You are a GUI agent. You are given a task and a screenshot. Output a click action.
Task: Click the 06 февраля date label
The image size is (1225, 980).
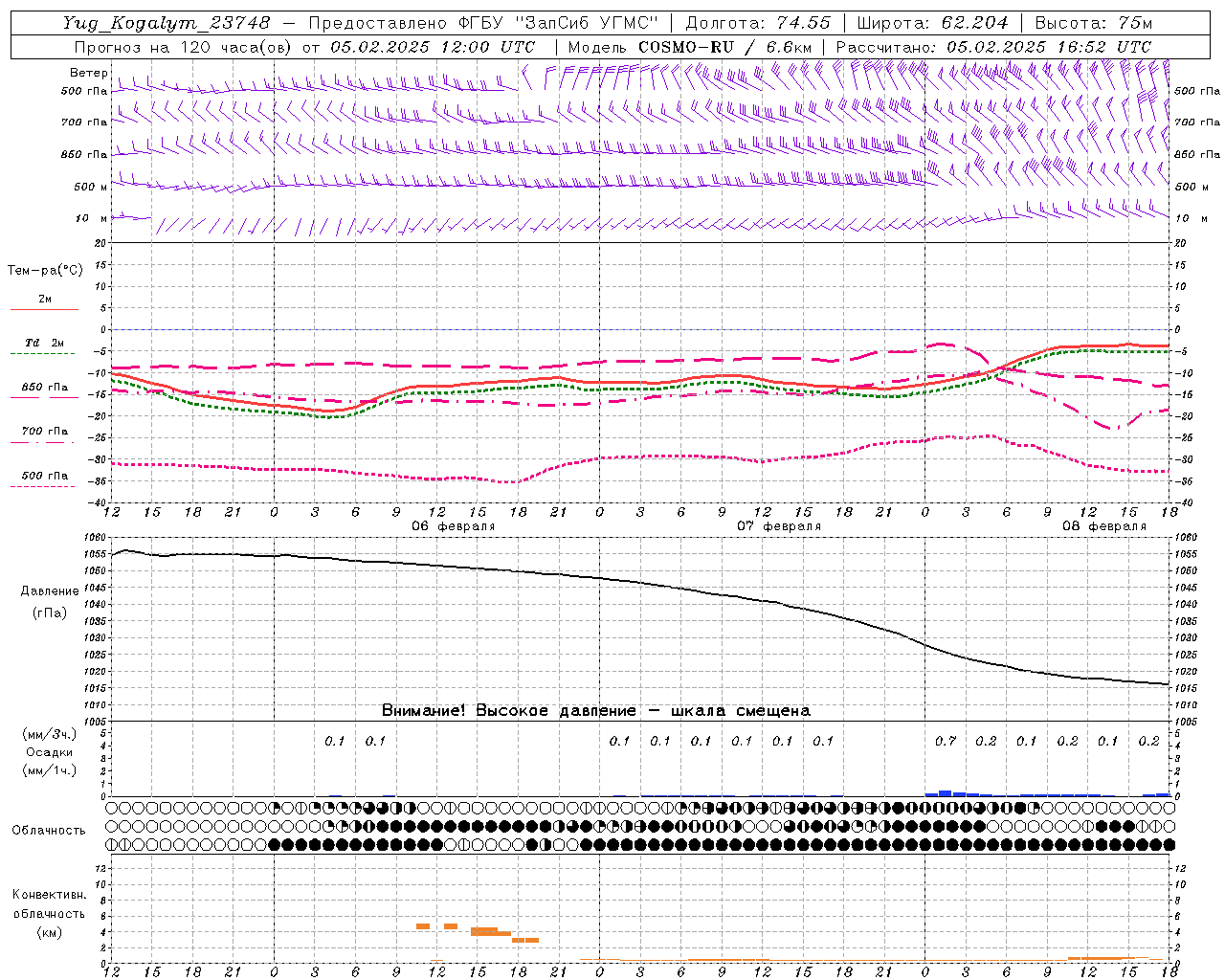point(453,526)
